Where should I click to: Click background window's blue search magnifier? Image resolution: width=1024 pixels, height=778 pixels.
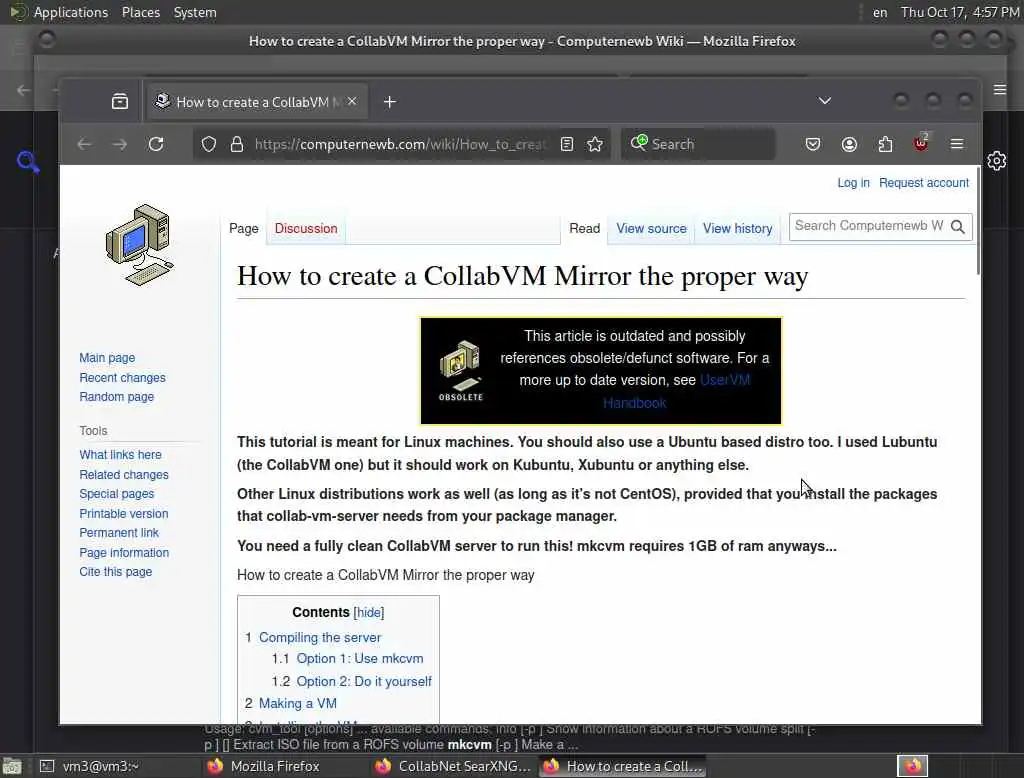tap(27, 161)
